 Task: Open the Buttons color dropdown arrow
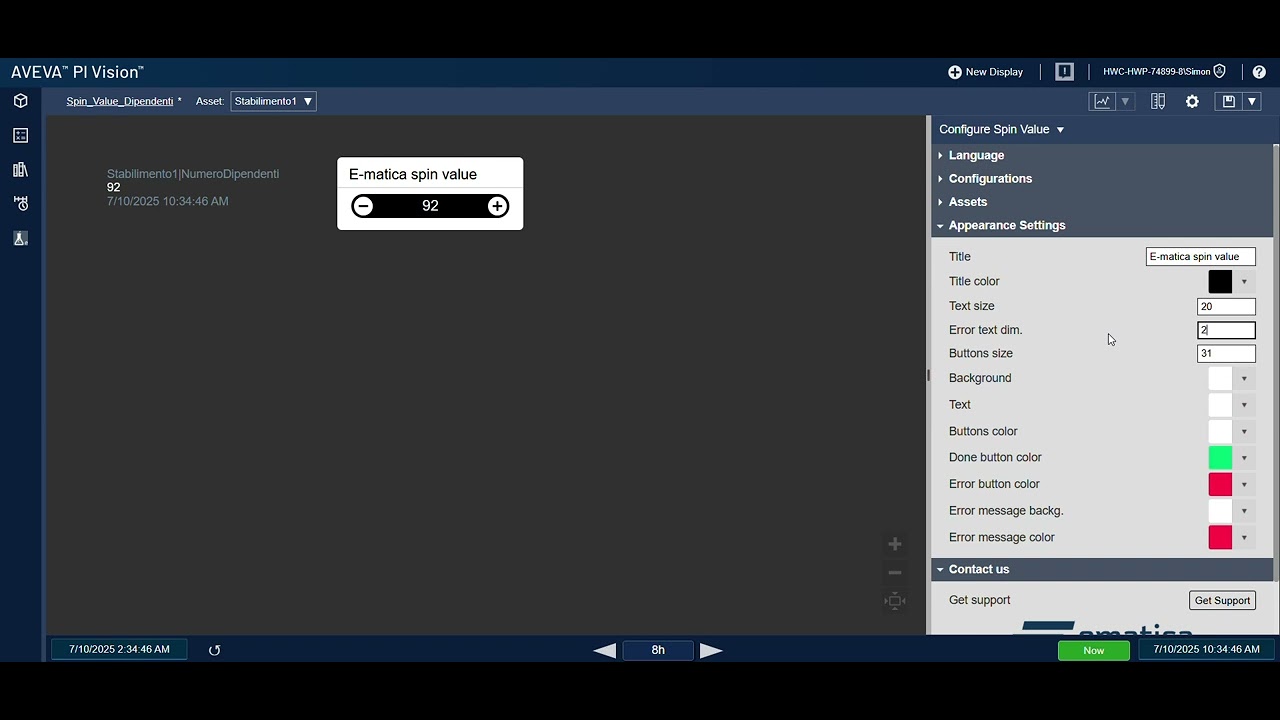(1244, 431)
